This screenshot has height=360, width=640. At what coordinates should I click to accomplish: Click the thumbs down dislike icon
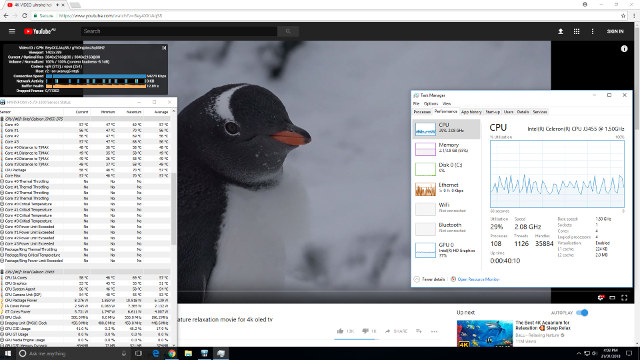[x=365, y=331]
